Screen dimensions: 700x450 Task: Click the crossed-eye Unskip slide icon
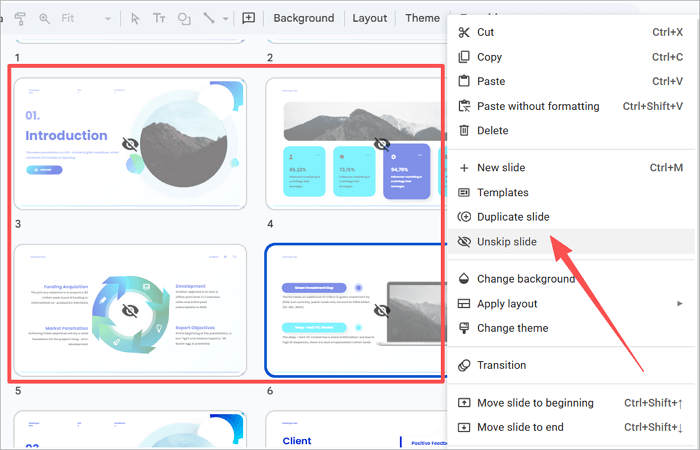click(464, 242)
